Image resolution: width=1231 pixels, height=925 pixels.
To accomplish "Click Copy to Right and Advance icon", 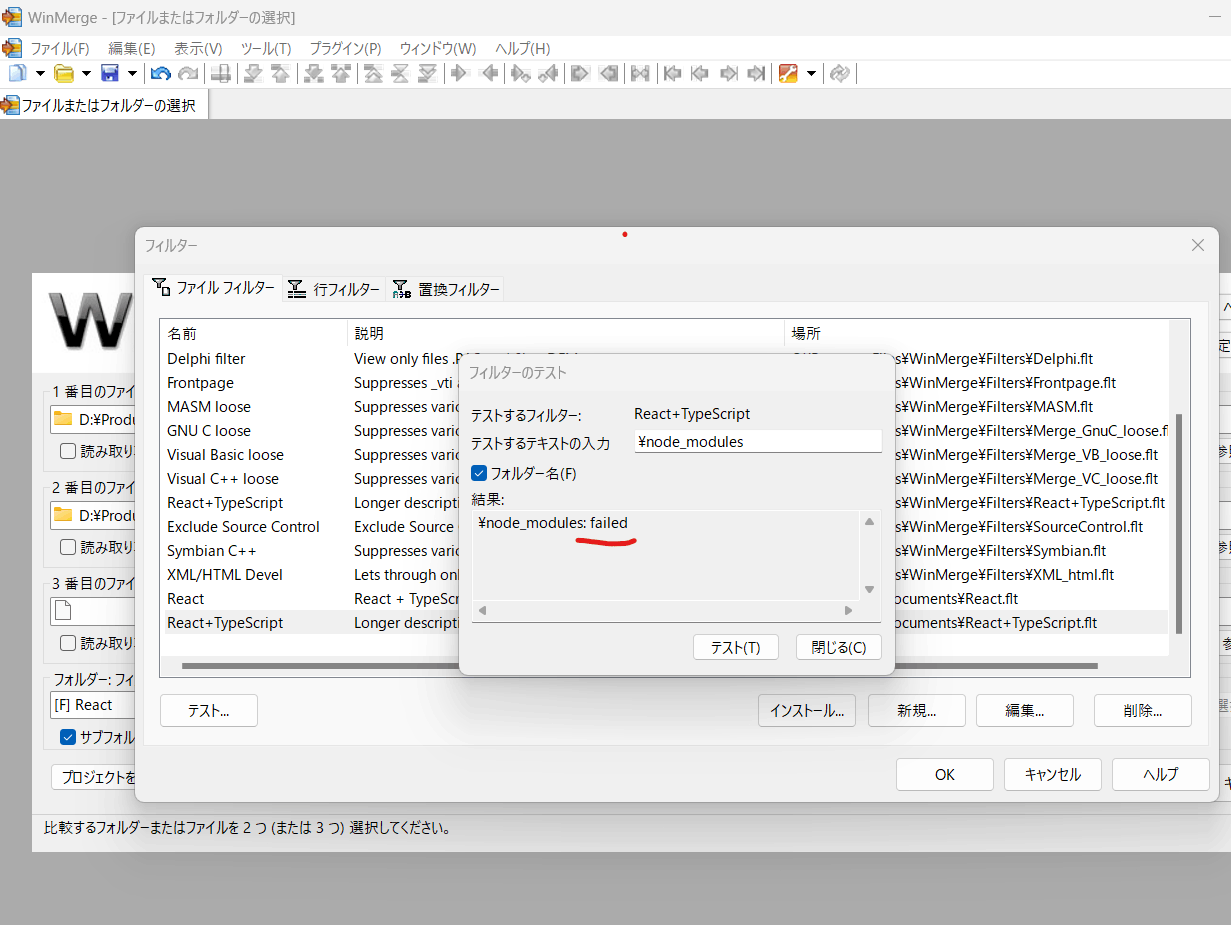I will 520,73.
